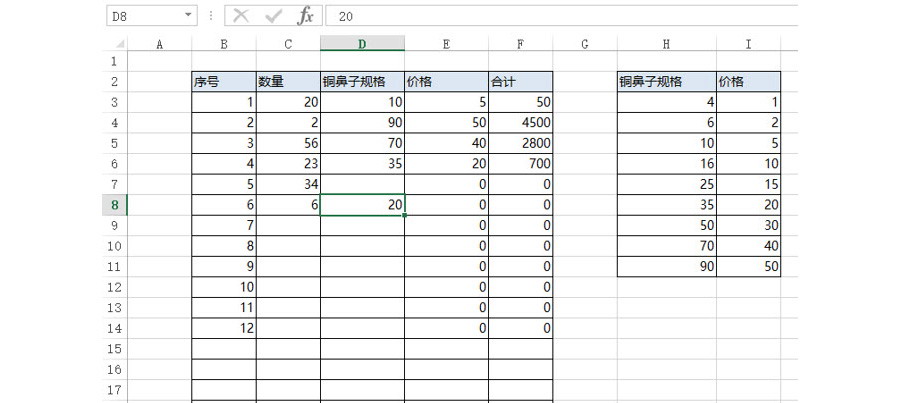Click the 数量 header cell

point(288,82)
